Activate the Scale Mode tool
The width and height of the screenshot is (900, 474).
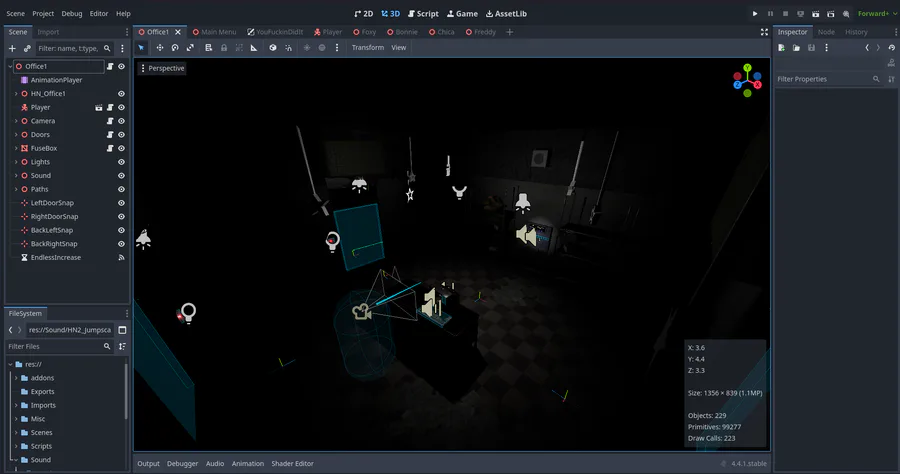pyautogui.click(x=190, y=48)
